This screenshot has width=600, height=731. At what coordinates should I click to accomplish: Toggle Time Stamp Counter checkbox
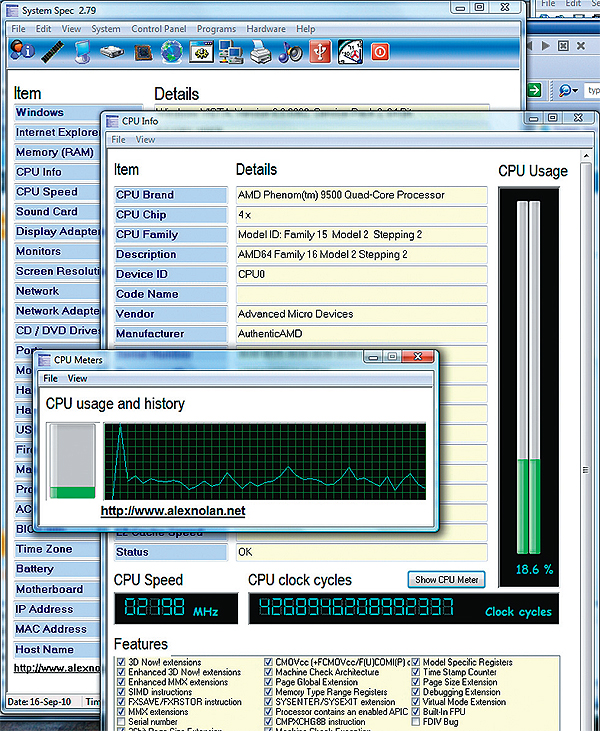(415, 672)
